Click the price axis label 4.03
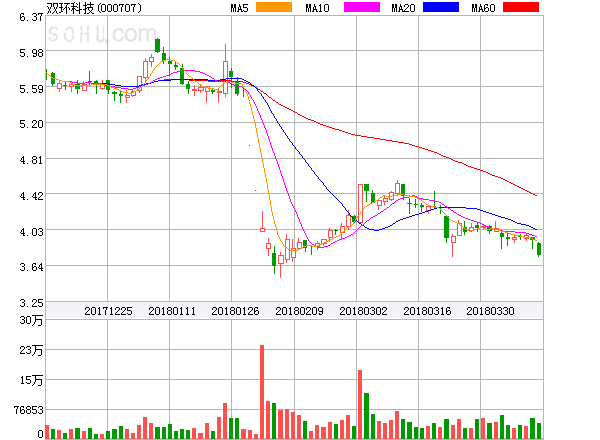Image resolution: width=600 pixels, height=440 pixels. pos(31,232)
